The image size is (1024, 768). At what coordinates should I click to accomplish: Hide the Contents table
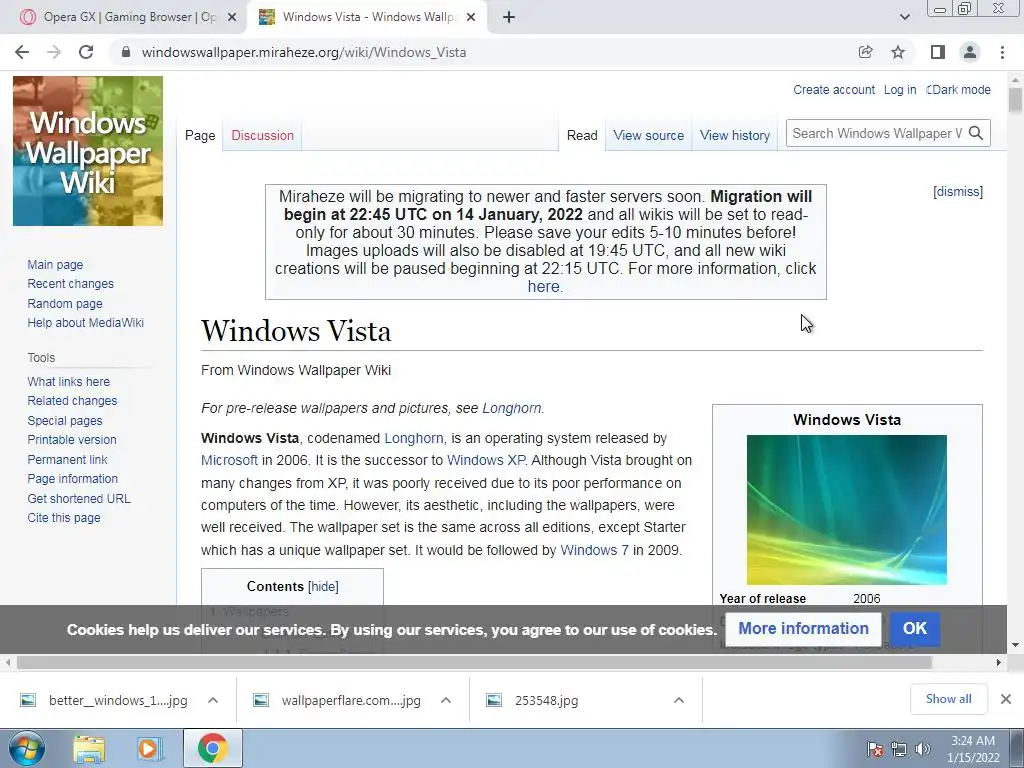(323, 586)
